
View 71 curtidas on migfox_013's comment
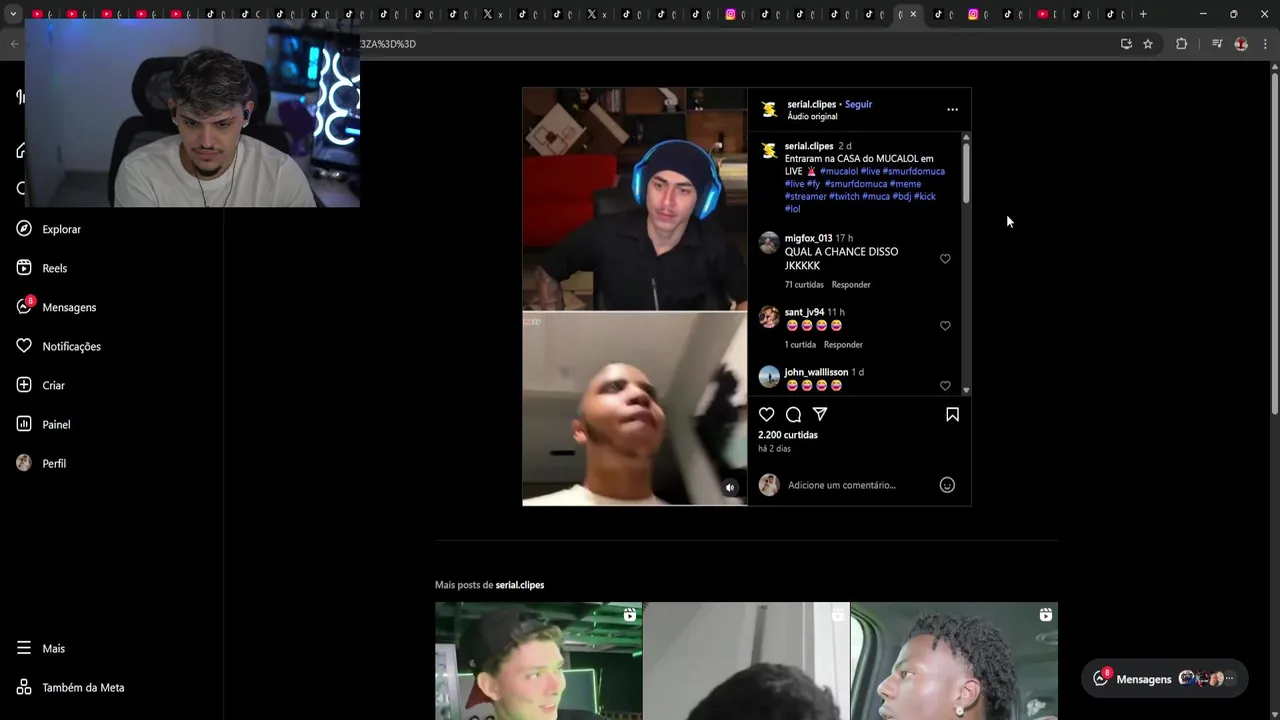(x=804, y=285)
